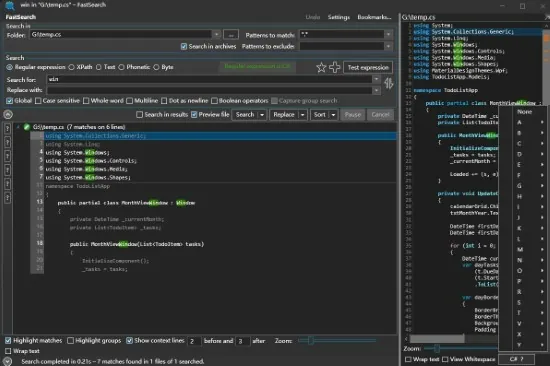This screenshot has width=550, height=366.
Task: Click the Search for input field
Action: [x=209, y=79]
